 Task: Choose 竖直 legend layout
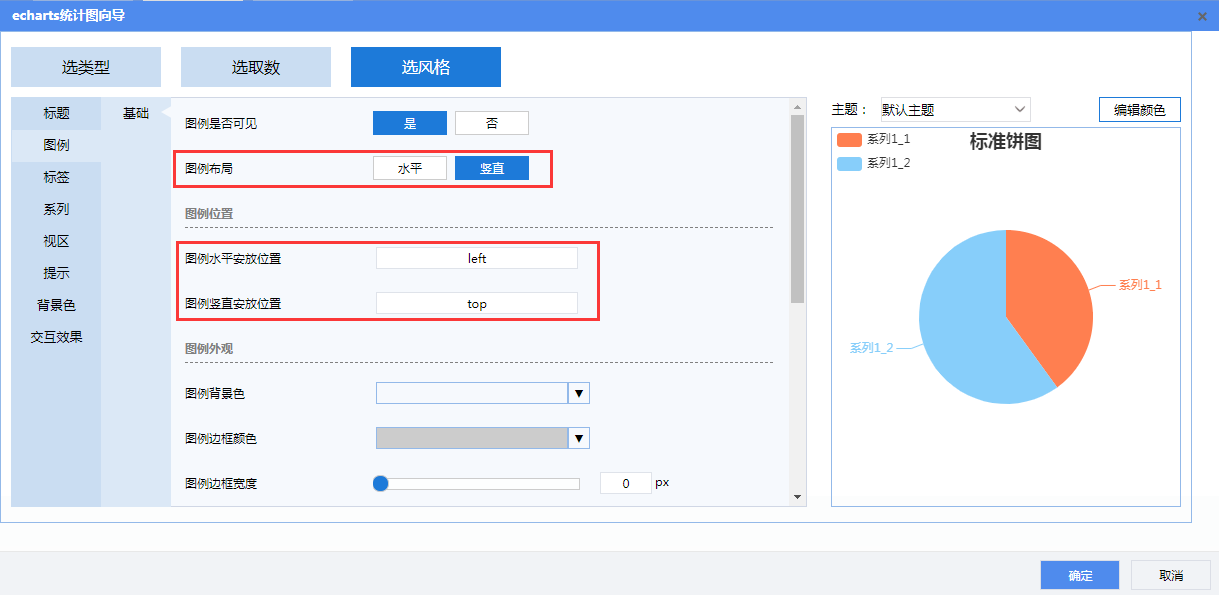pos(491,169)
